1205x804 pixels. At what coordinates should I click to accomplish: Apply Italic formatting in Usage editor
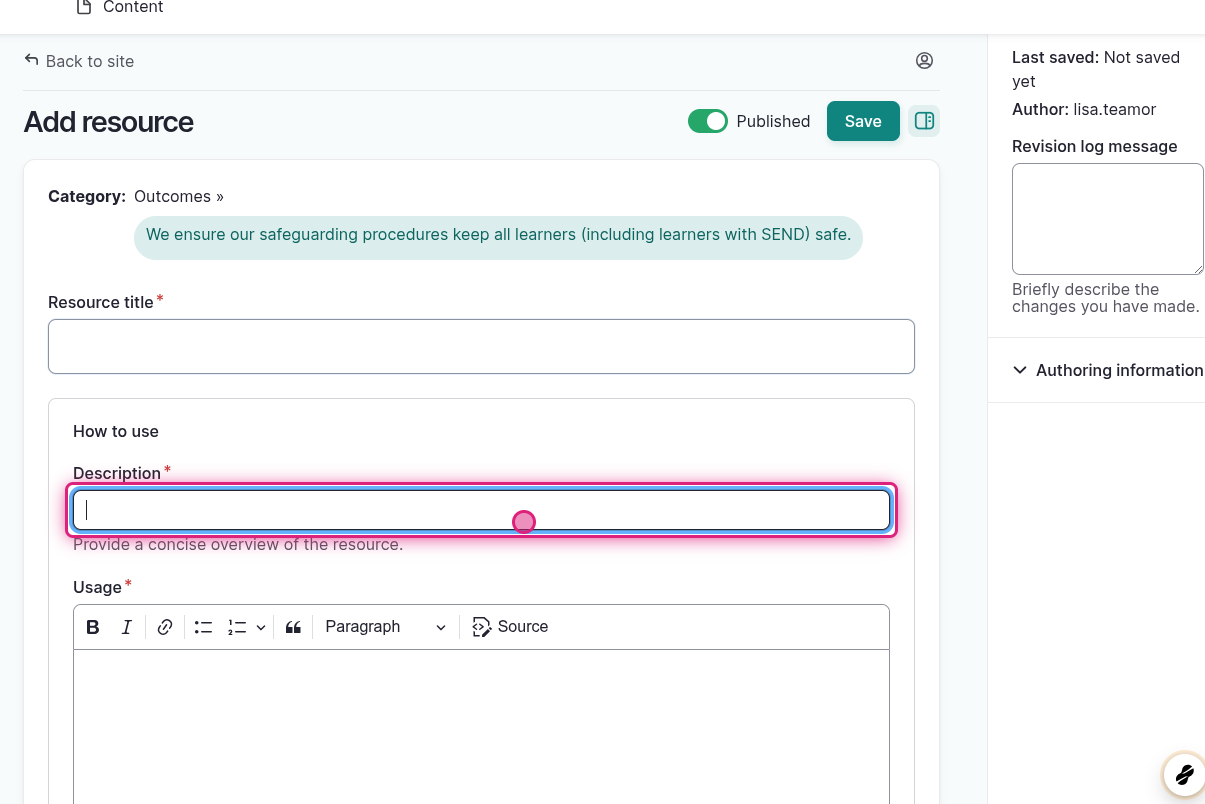click(127, 627)
